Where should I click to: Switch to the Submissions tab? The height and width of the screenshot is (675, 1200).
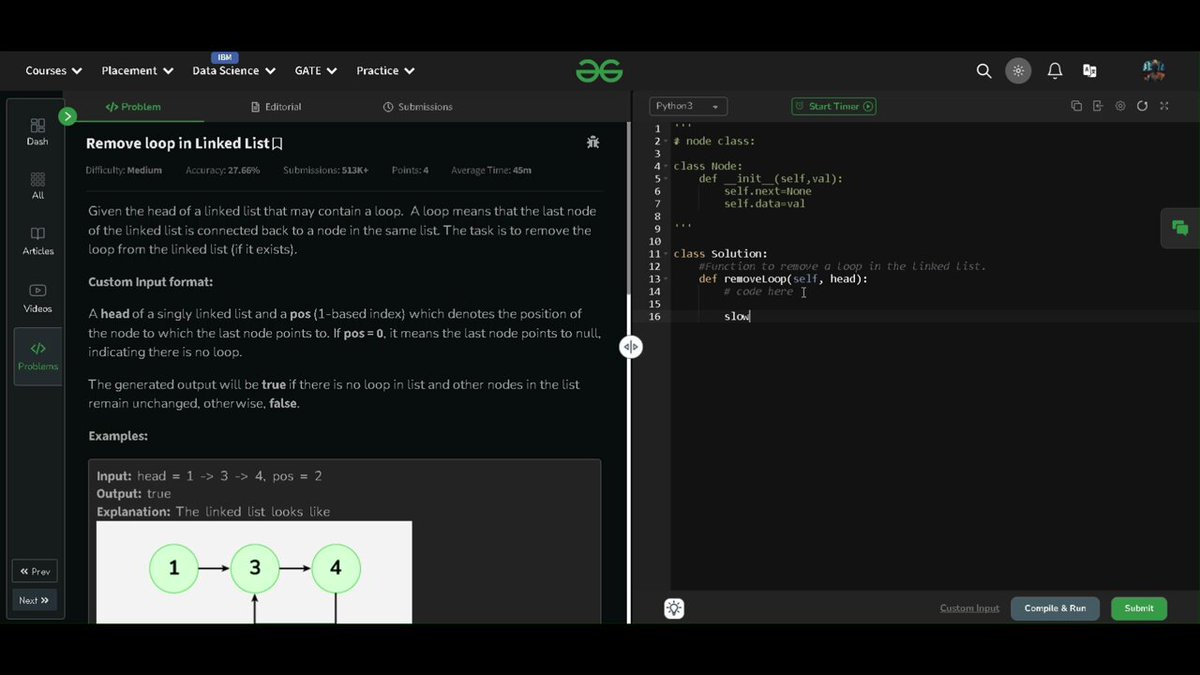tap(418, 106)
